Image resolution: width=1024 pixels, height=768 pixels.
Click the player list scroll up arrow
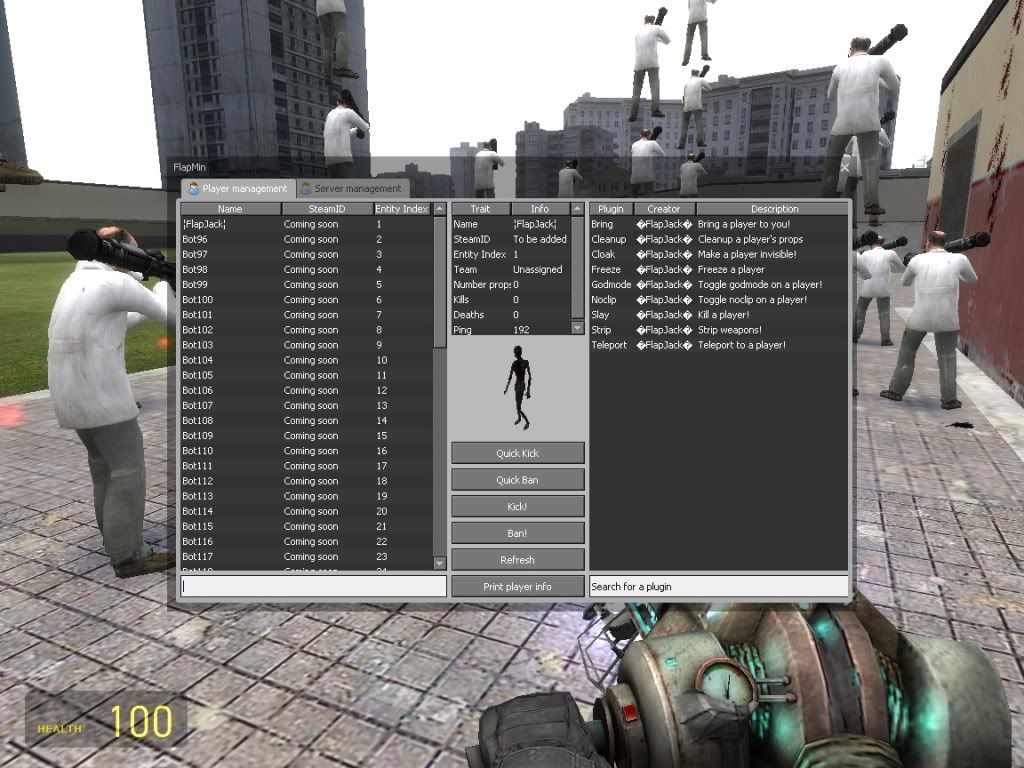[440, 209]
